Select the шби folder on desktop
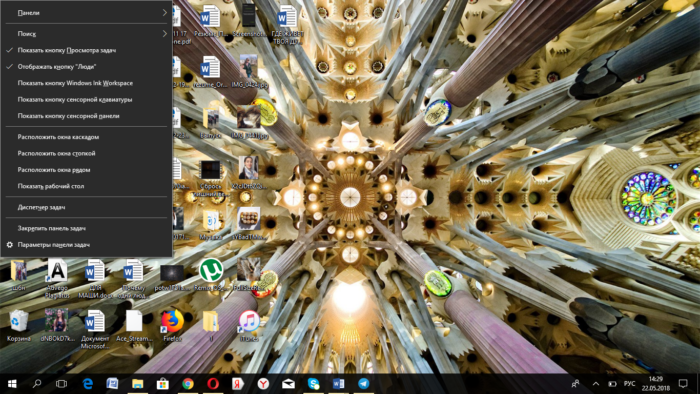700x394 pixels. (x=18, y=275)
